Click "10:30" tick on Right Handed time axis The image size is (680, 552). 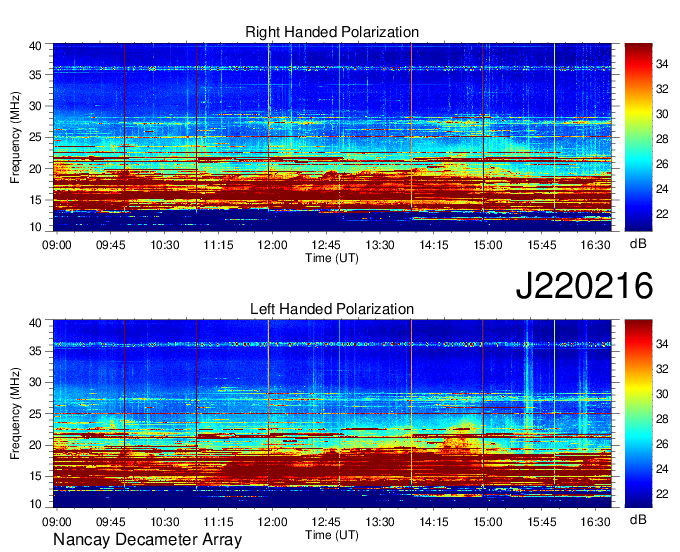point(165,245)
